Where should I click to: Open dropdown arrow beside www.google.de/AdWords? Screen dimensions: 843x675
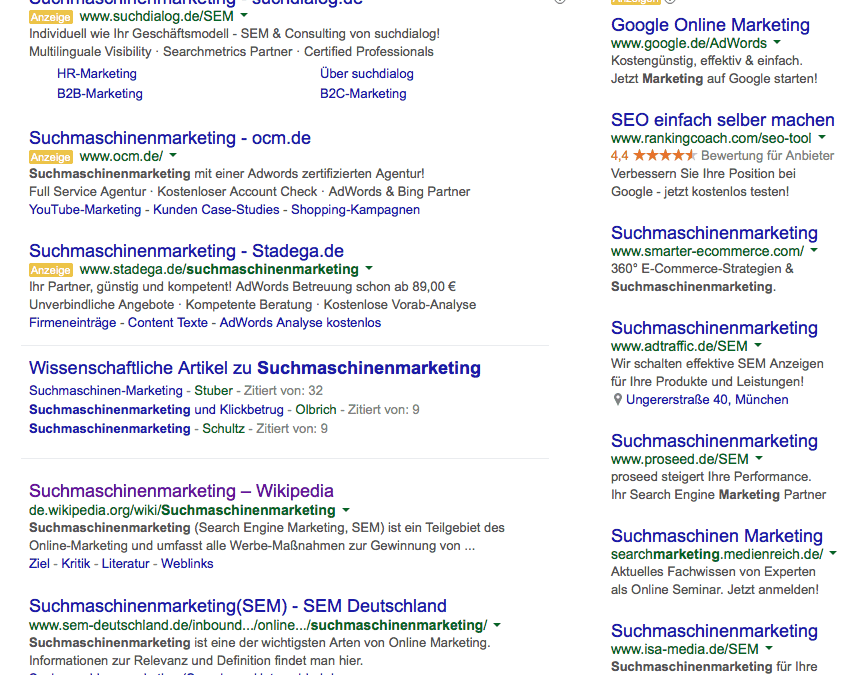click(777, 42)
